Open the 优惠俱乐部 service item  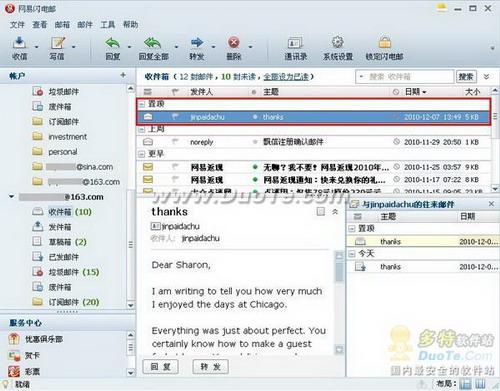click(36, 339)
